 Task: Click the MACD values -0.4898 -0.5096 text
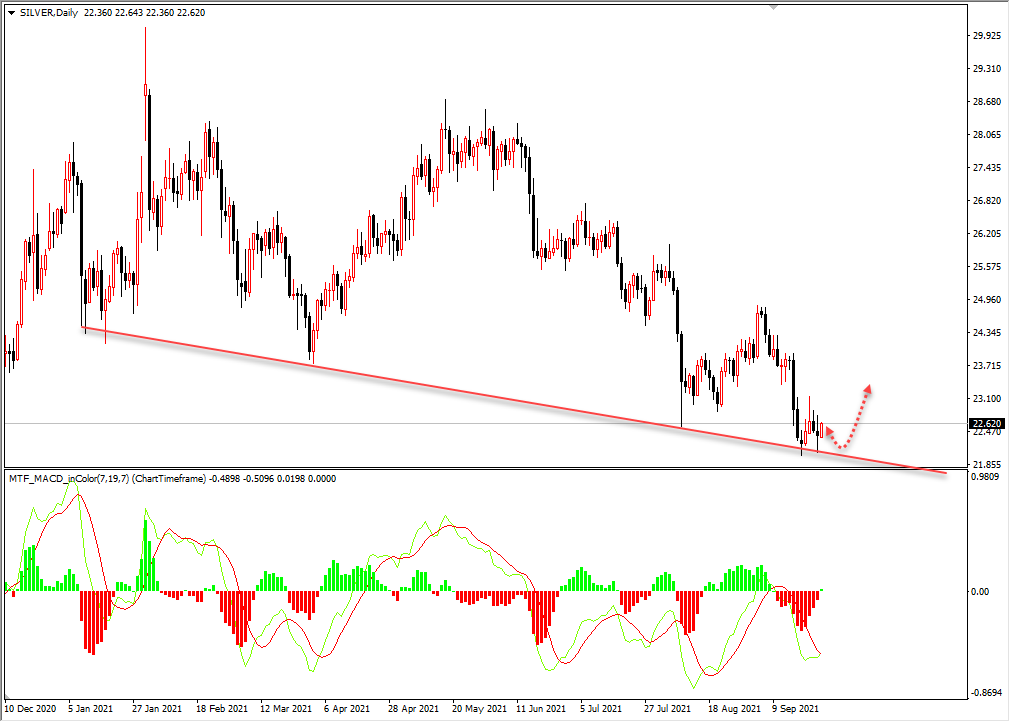coord(242,479)
